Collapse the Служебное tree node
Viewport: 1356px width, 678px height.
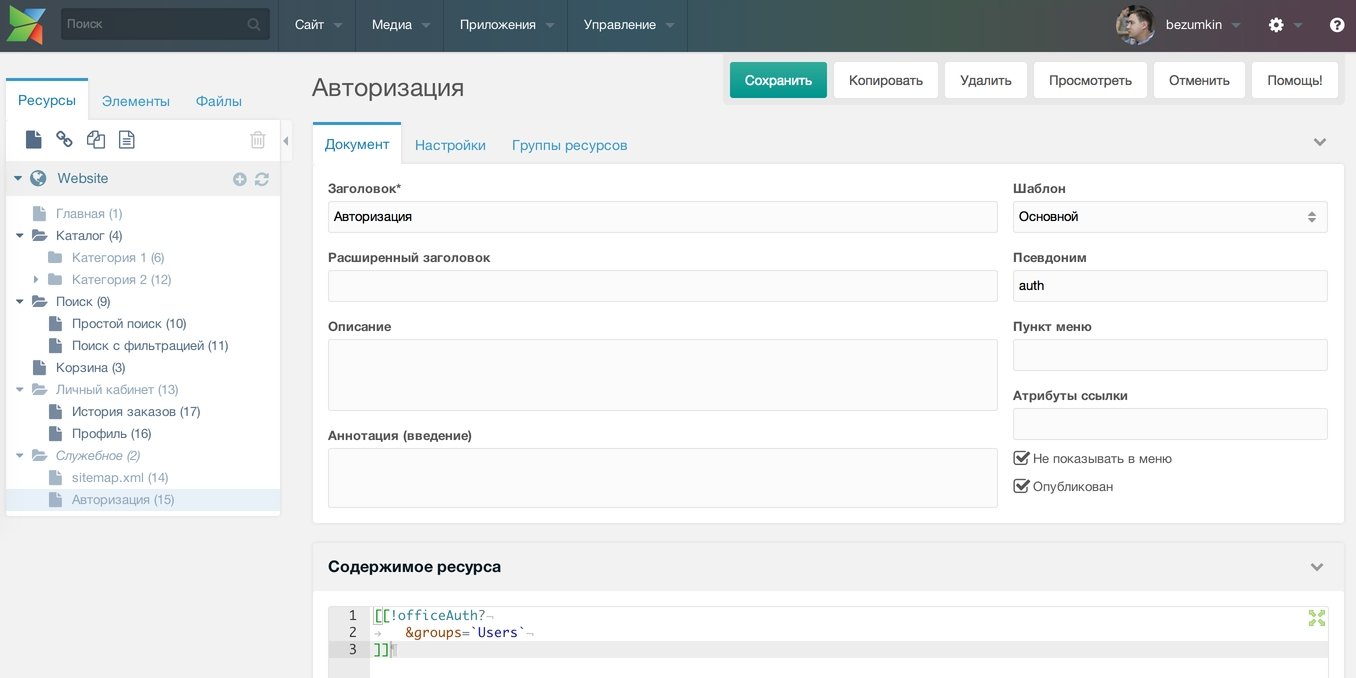pyautogui.click(x=21, y=456)
